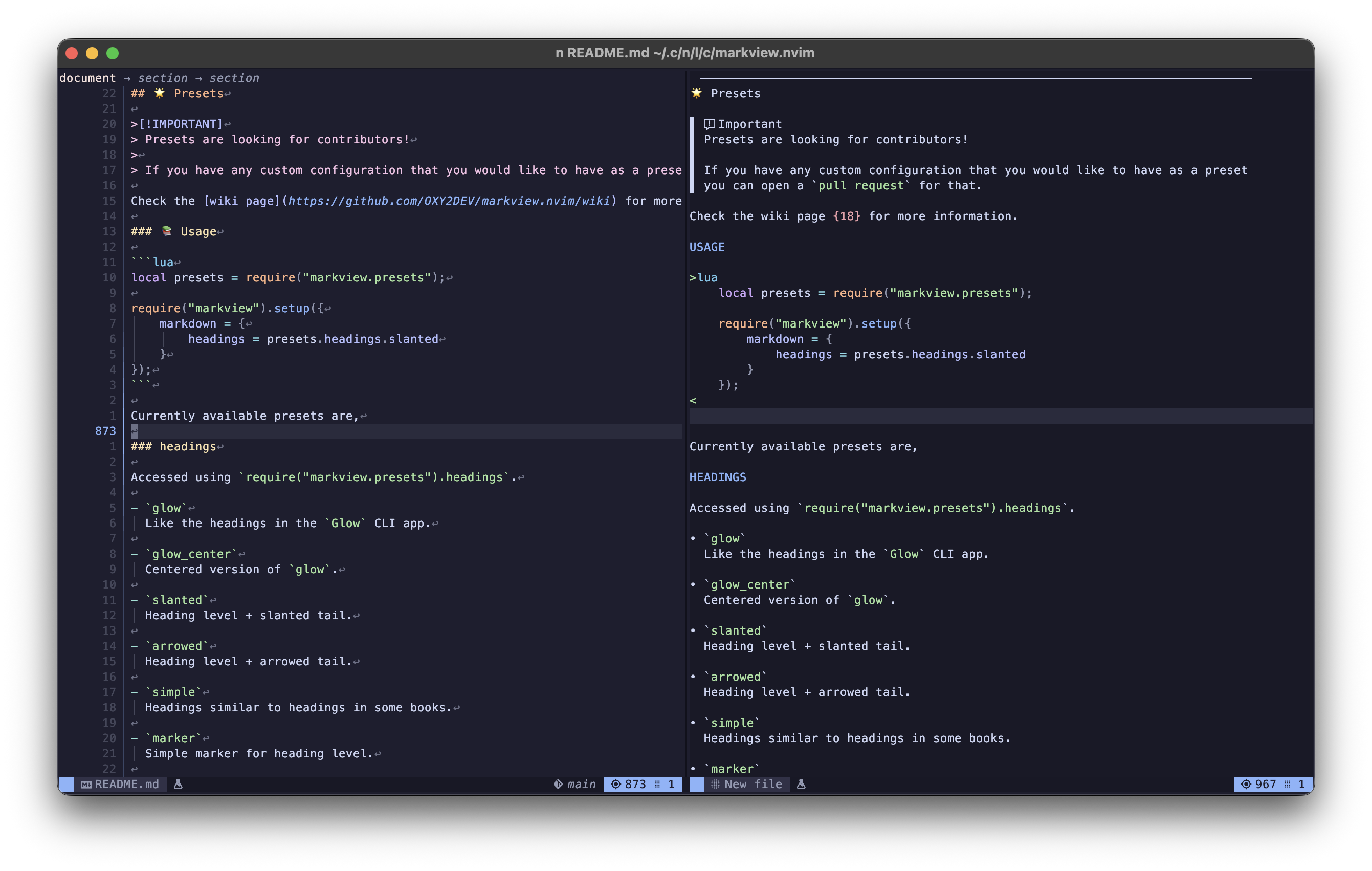
Task: Open the markview.nvim wiki URL link
Action: coord(449,201)
